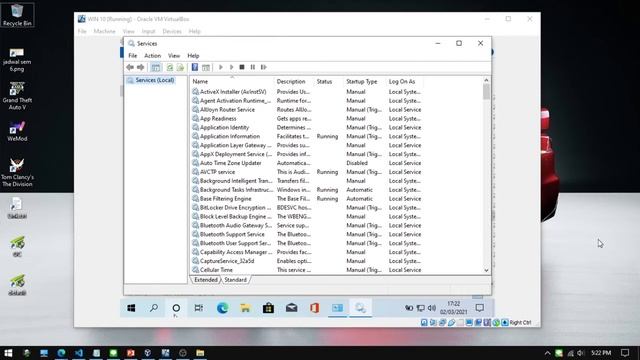Click the services list scrollbar thumb
This screenshot has width=640, height=360.
click(x=486, y=92)
